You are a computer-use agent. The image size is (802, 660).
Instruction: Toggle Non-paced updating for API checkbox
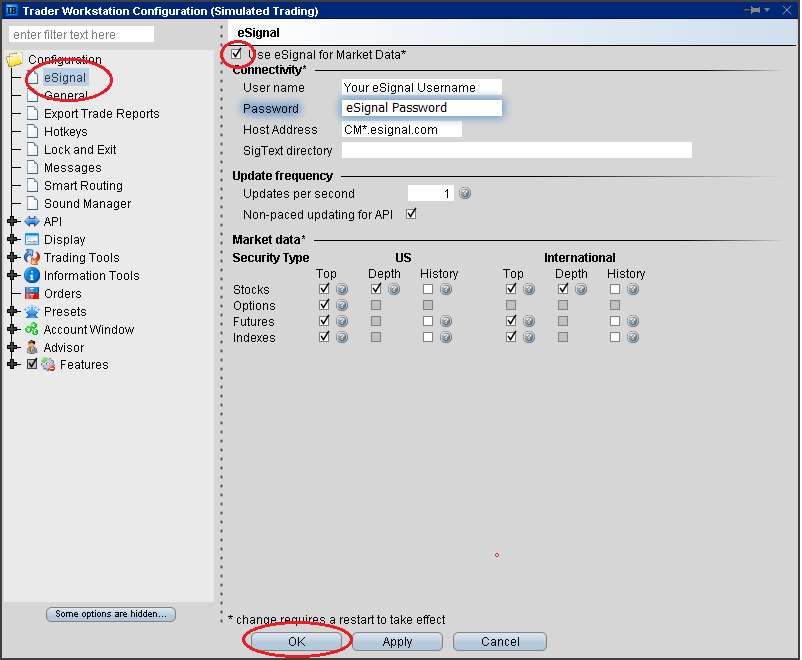(411, 214)
